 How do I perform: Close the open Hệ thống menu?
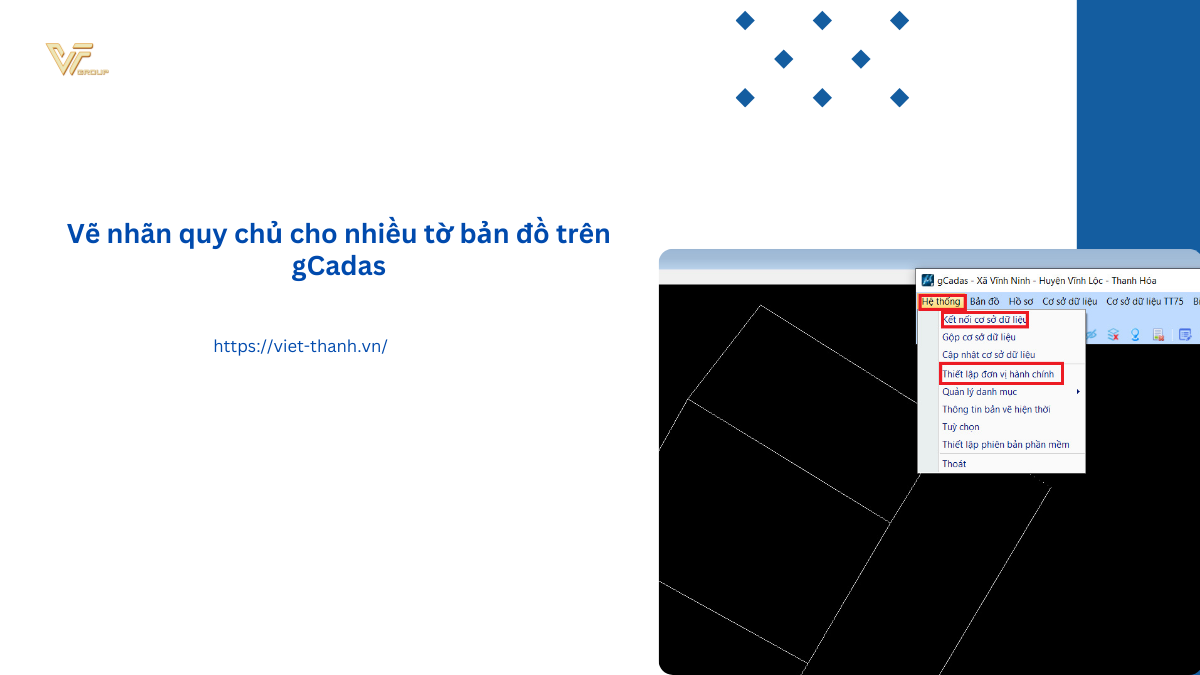tap(941, 301)
